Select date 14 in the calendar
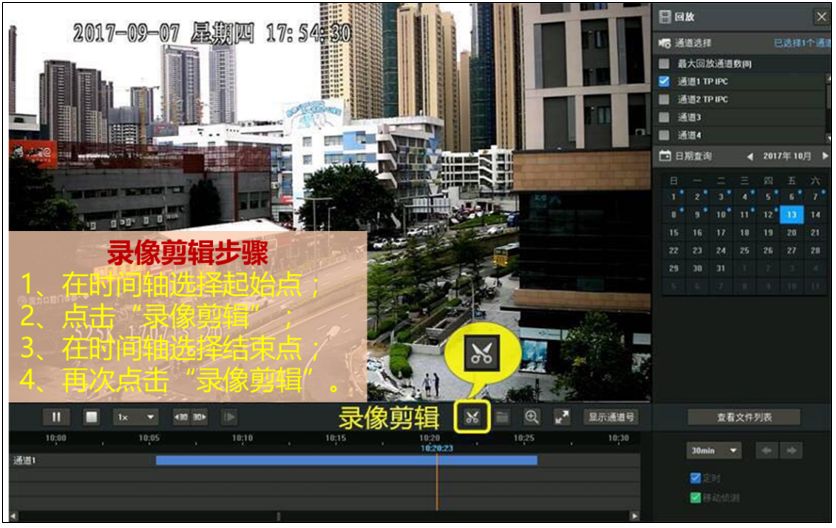Screen dimensions: 836x528 [815, 215]
